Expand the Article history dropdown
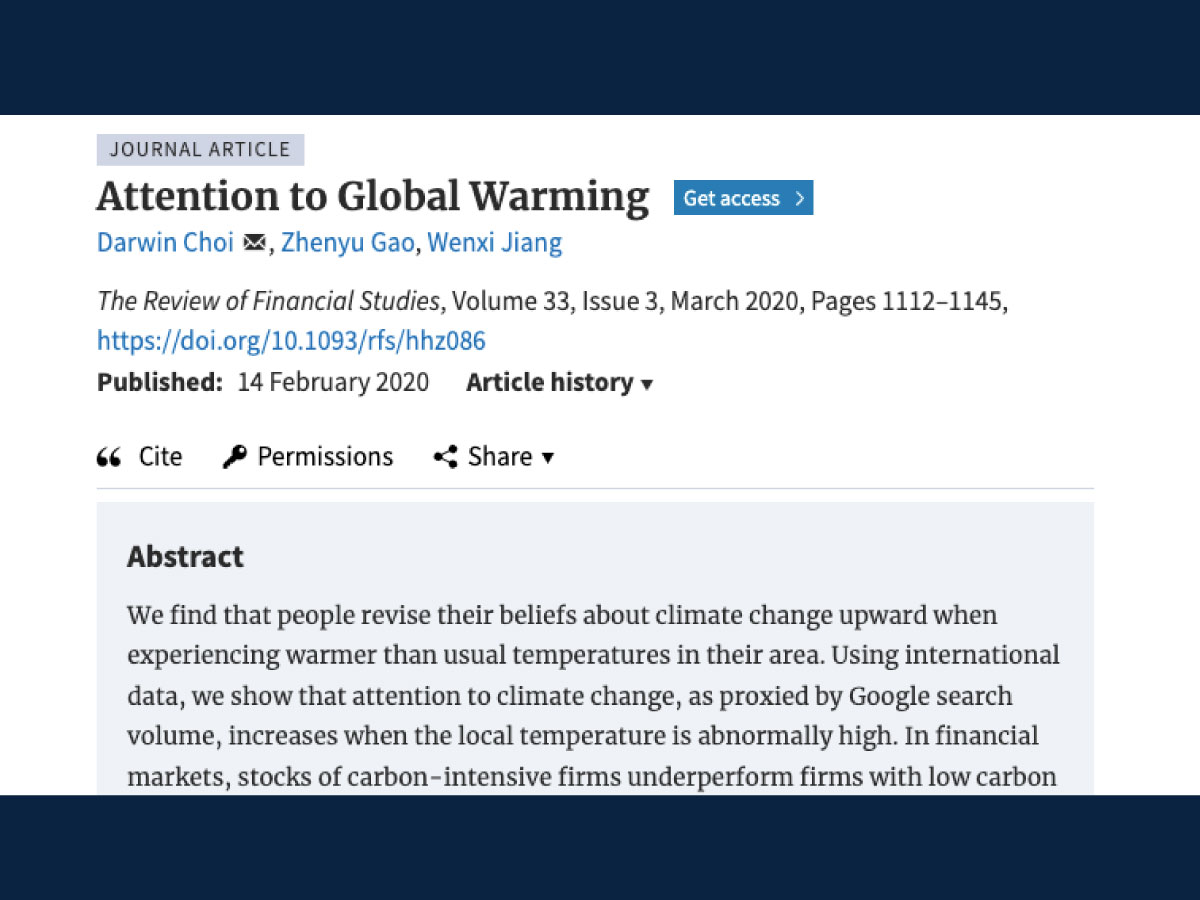 click(559, 382)
